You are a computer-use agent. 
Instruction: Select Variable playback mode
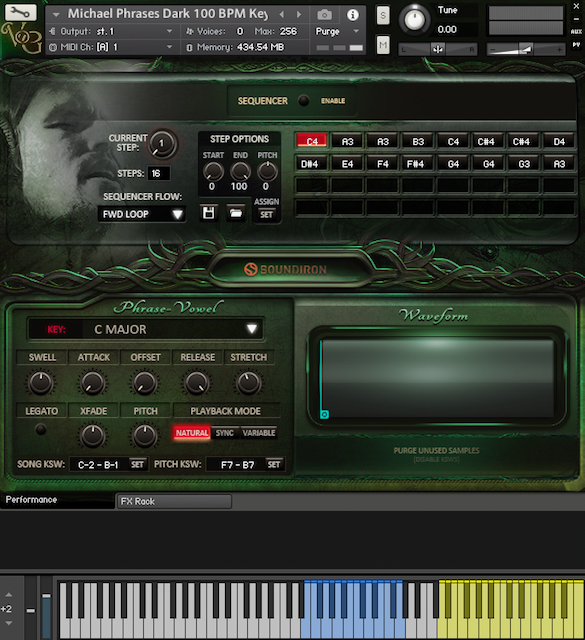[x=259, y=433]
